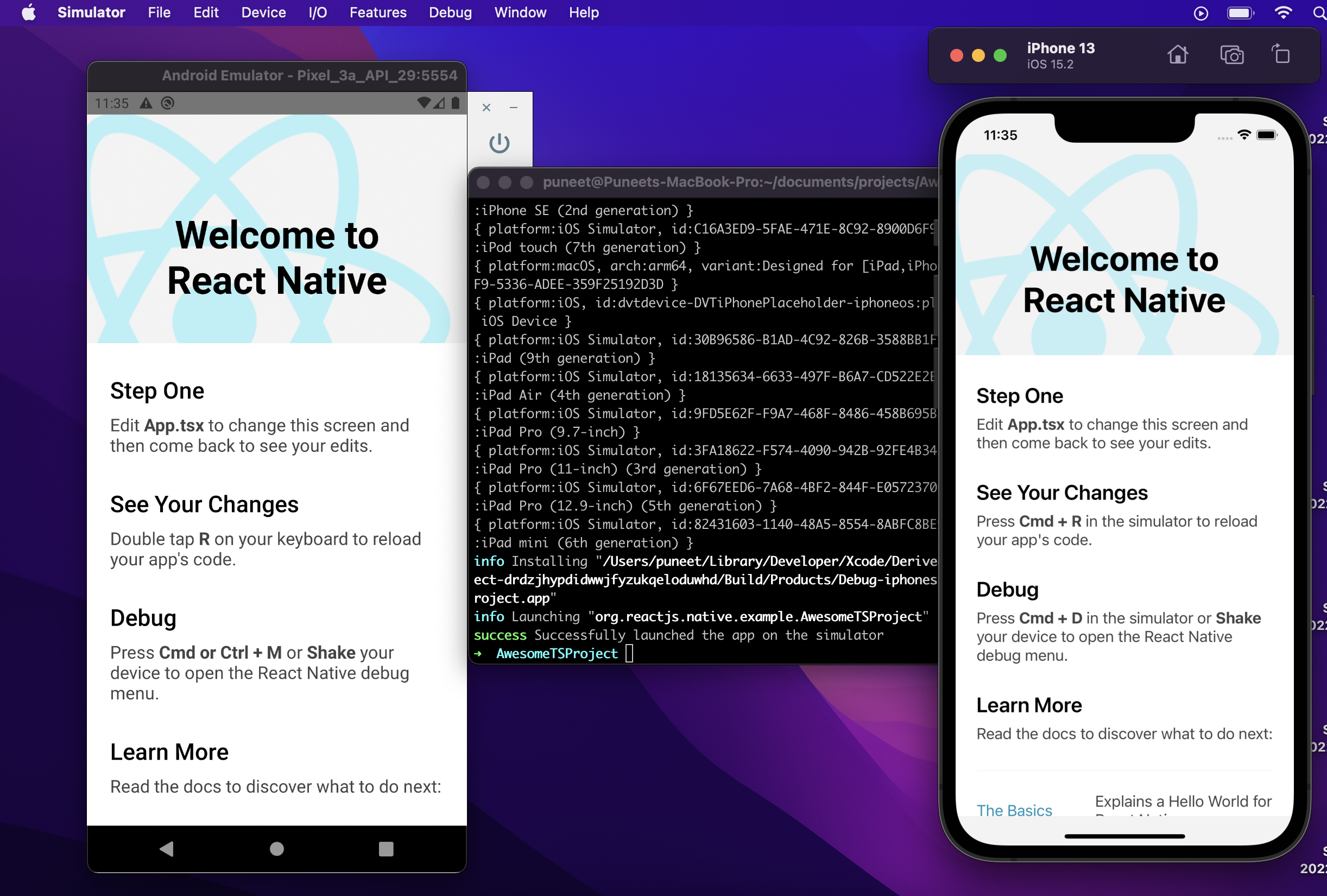Click 'Step One' heading in Android app

click(157, 390)
